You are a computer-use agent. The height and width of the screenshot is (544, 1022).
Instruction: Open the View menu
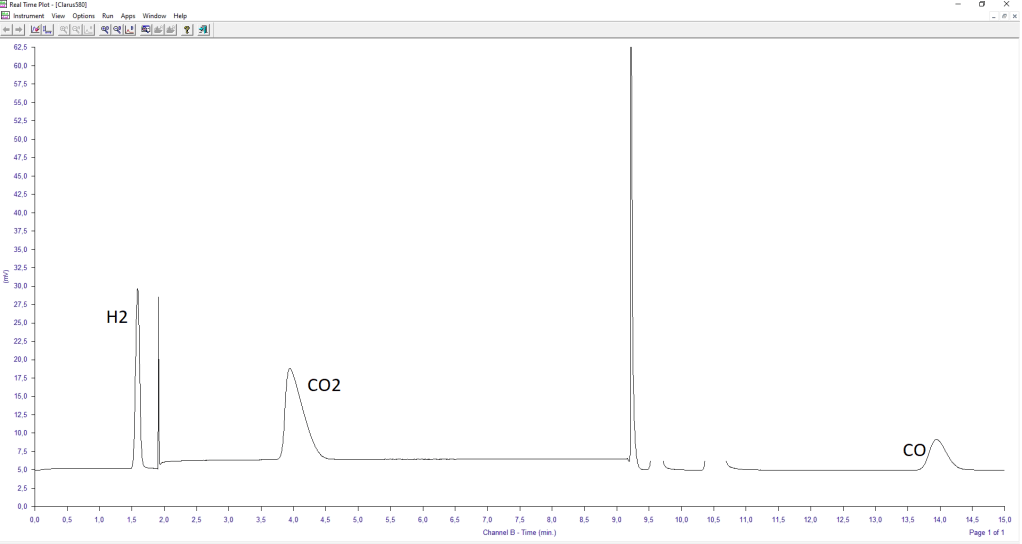pyautogui.click(x=58, y=16)
